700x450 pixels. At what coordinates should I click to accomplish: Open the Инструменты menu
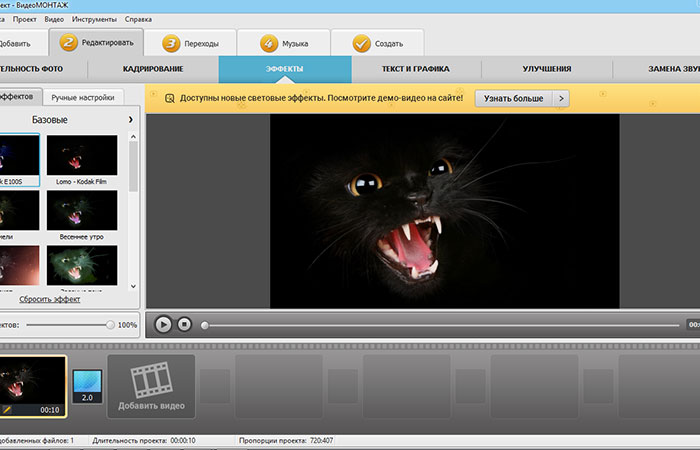tap(94, 19)
